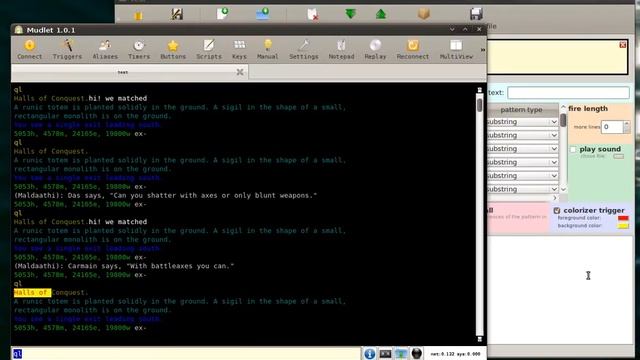Click the Reconnect button
640x360 pixels.
pyautogui.click(x=413, y=49)
